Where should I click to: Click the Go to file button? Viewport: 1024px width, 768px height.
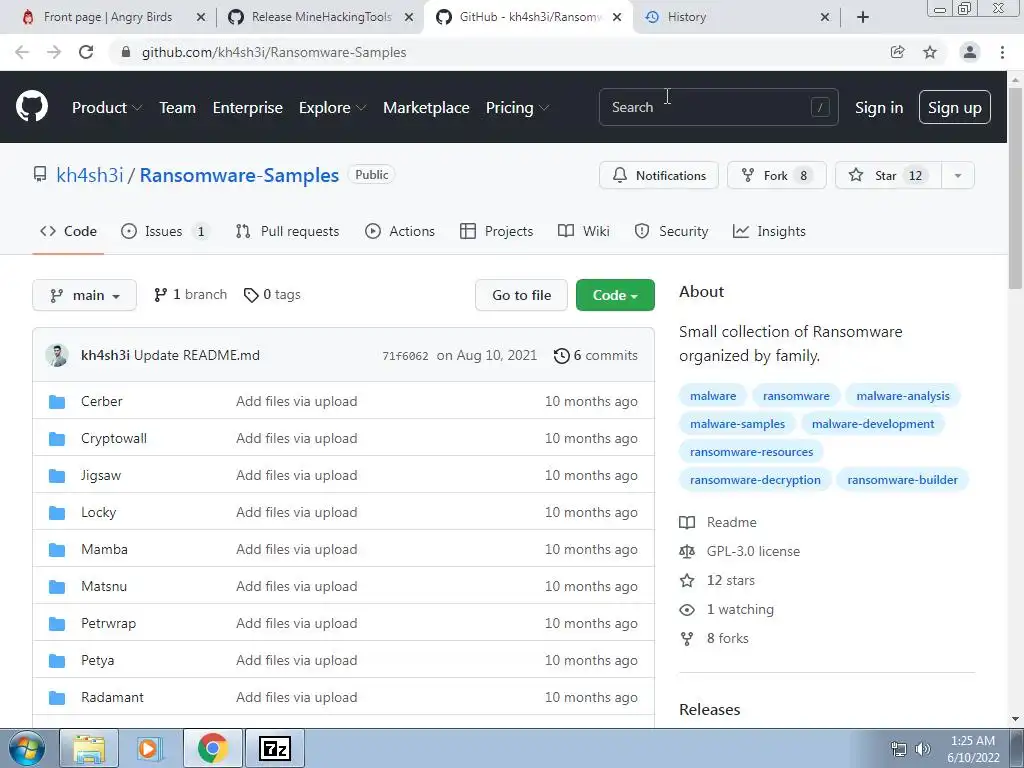click(521, 295)
